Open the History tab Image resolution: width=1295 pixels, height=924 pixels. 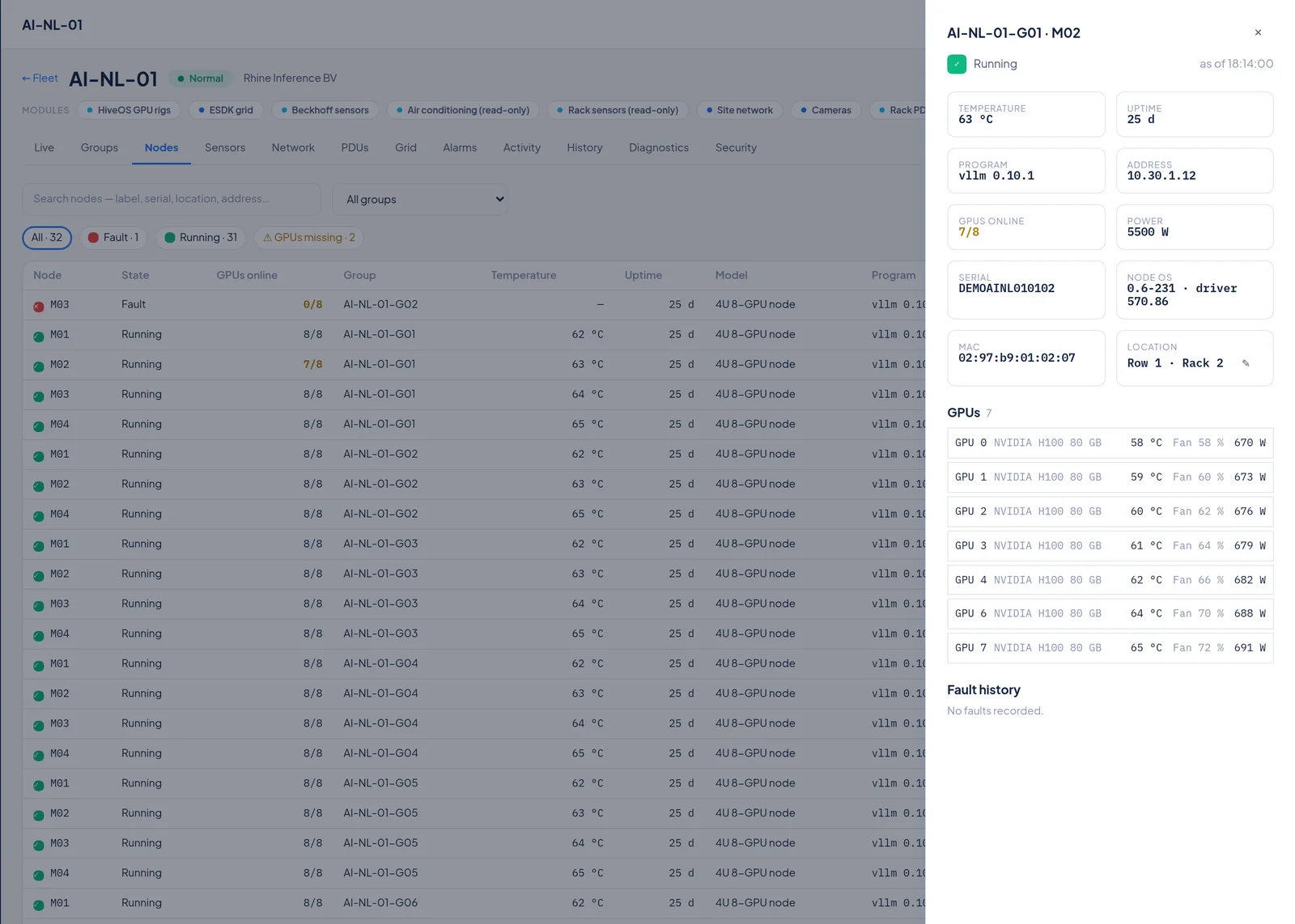tap(584, 148)
